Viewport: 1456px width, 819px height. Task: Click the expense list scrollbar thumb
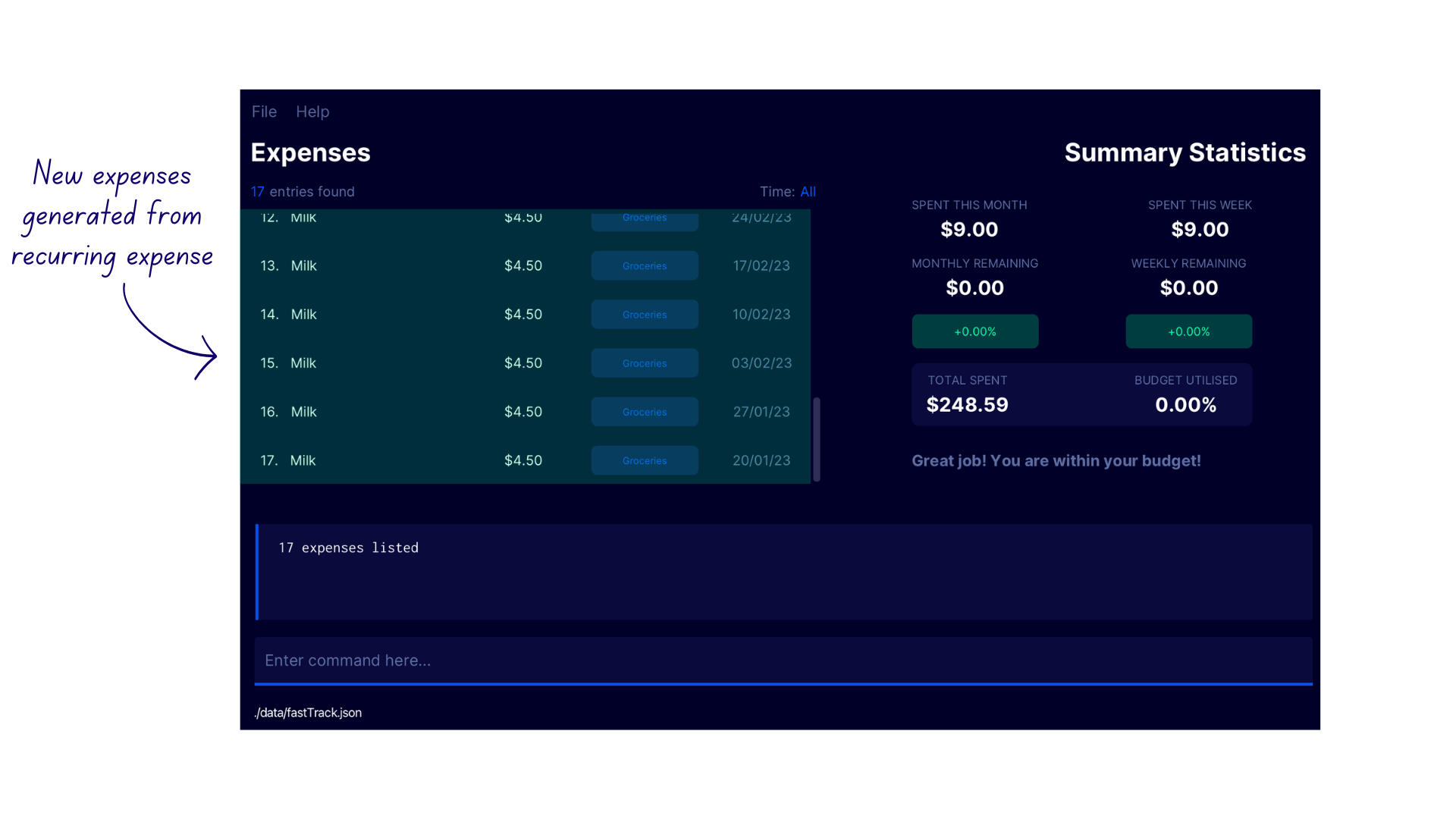(817, 439)
